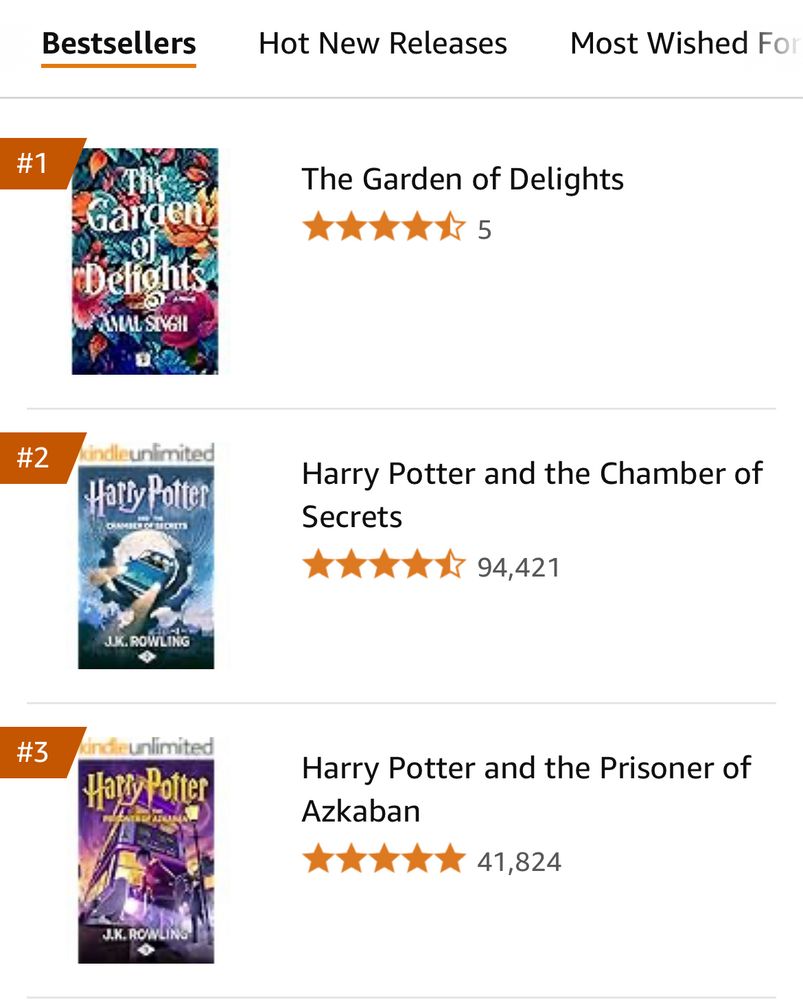
Task: Open The Garden of Delights cover image
Action: pos(145,261)
